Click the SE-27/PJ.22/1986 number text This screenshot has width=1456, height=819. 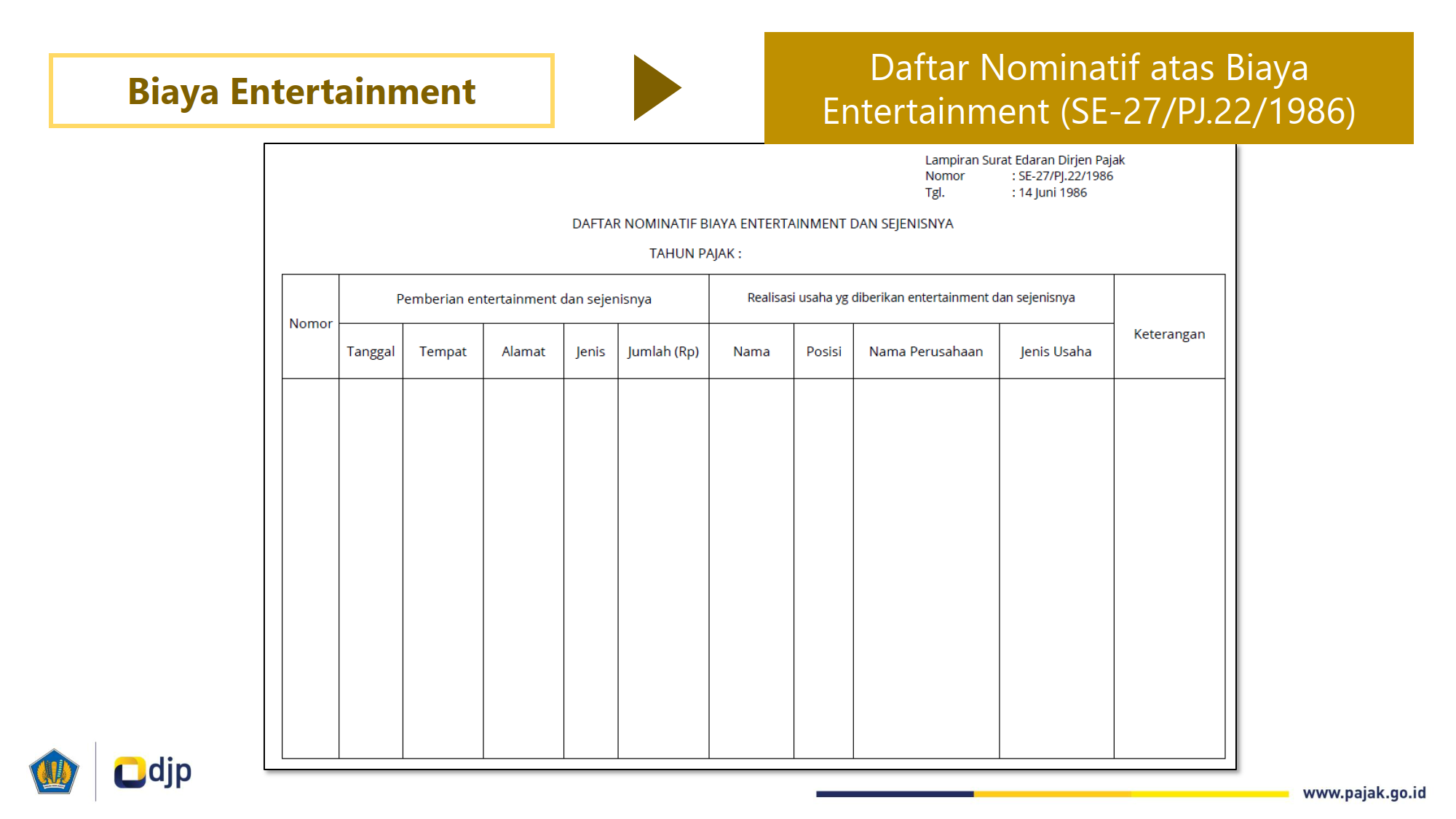(x=1065, y=176)
